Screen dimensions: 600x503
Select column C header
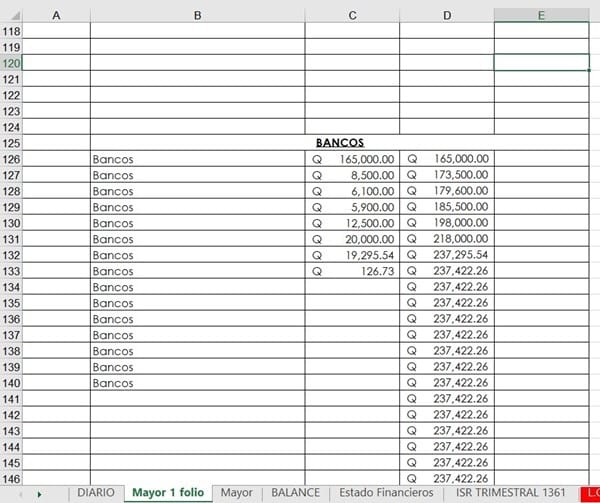pyautogui.click(x=352, y=15)
